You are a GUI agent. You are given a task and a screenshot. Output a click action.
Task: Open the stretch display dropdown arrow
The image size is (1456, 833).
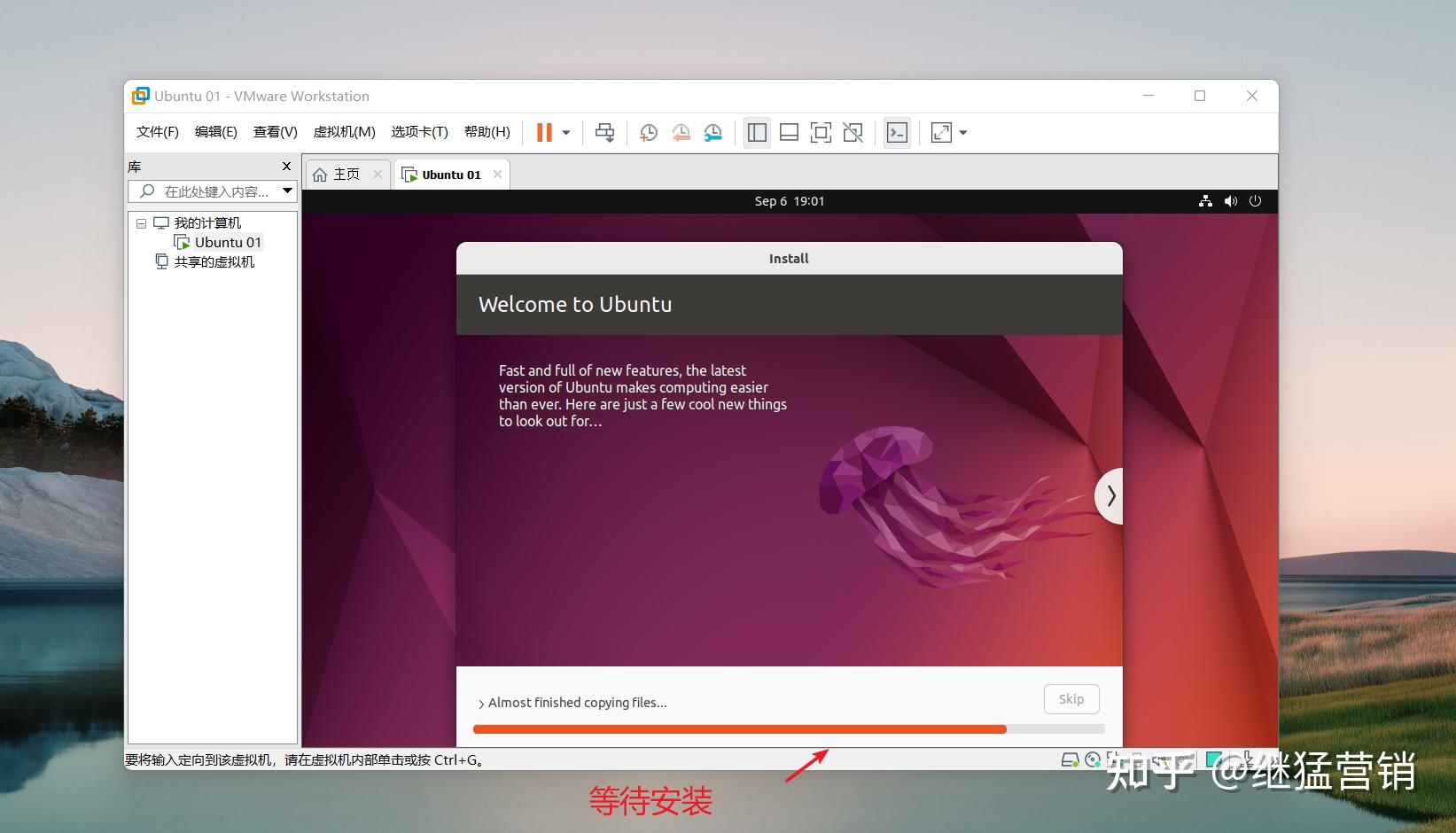click(963, 133)
